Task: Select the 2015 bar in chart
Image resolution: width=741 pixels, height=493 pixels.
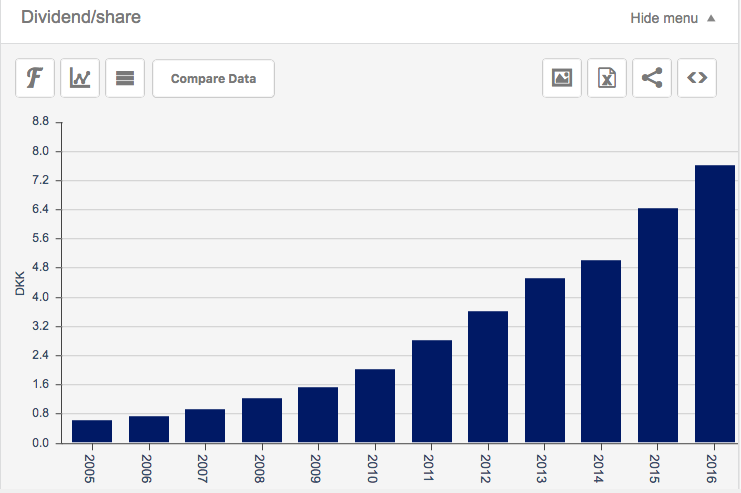Action: click(658, 325)
